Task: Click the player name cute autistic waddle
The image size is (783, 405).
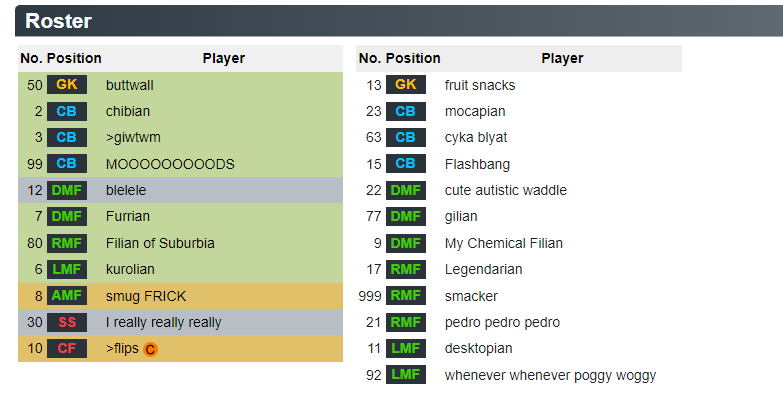Action: [506, 190]
